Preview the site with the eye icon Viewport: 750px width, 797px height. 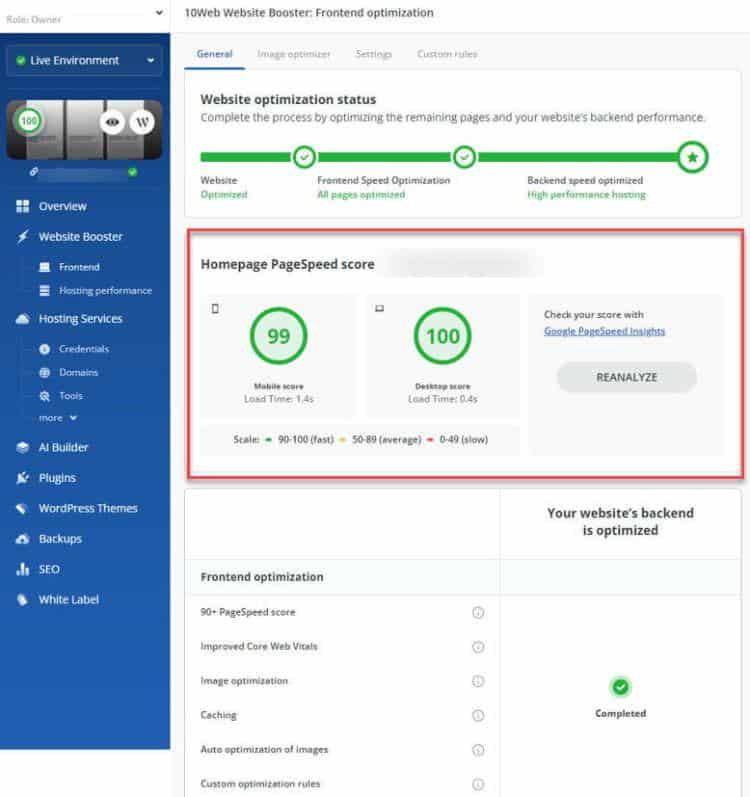[x=112, y=122]
